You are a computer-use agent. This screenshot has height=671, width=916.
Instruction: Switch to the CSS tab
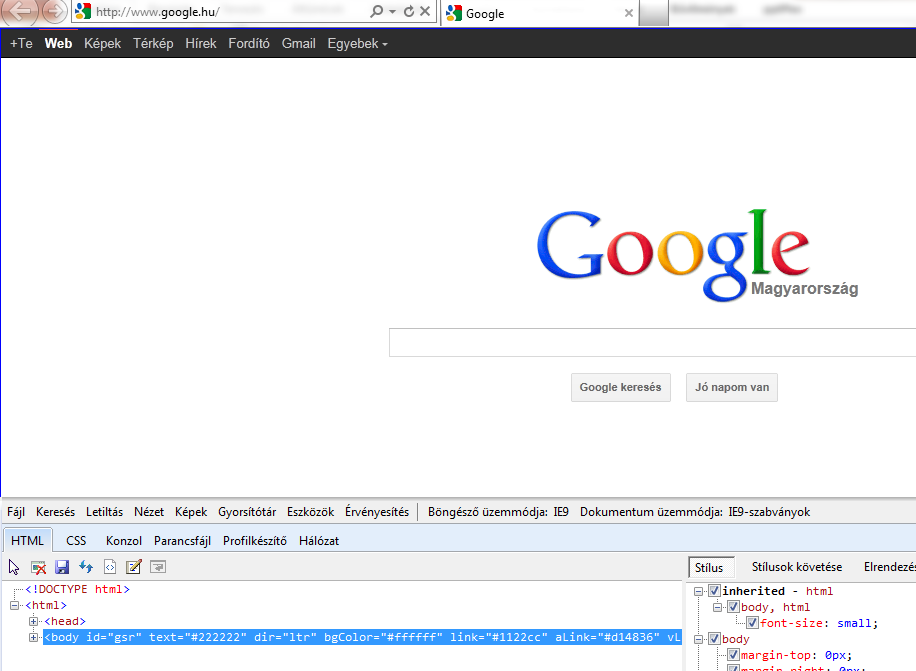pyautogui.click(x=76, y=541)
